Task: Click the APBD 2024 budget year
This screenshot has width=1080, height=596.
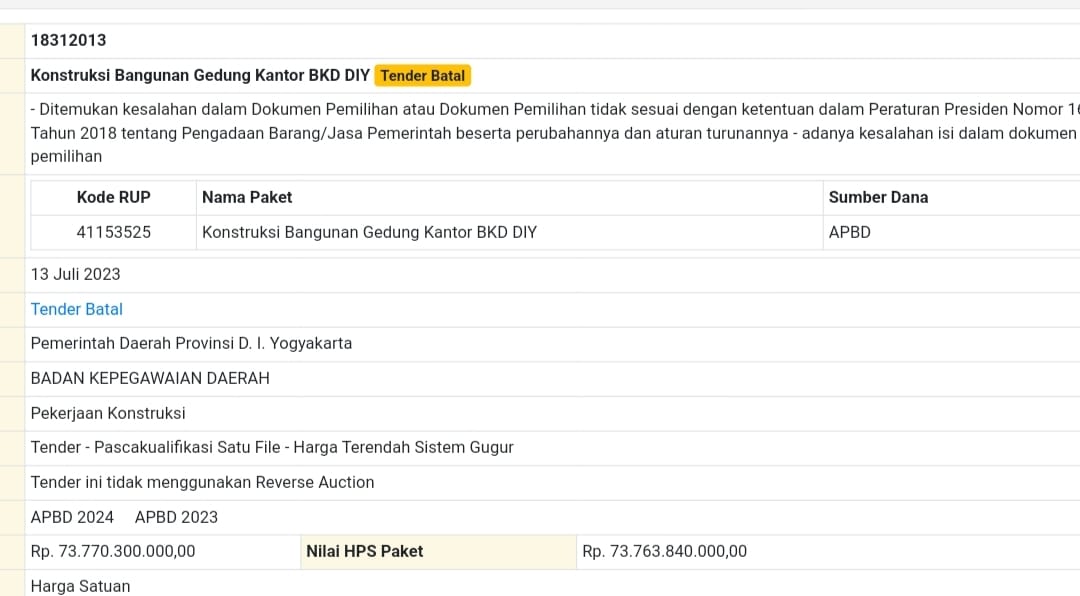Action: pos(72,517)
